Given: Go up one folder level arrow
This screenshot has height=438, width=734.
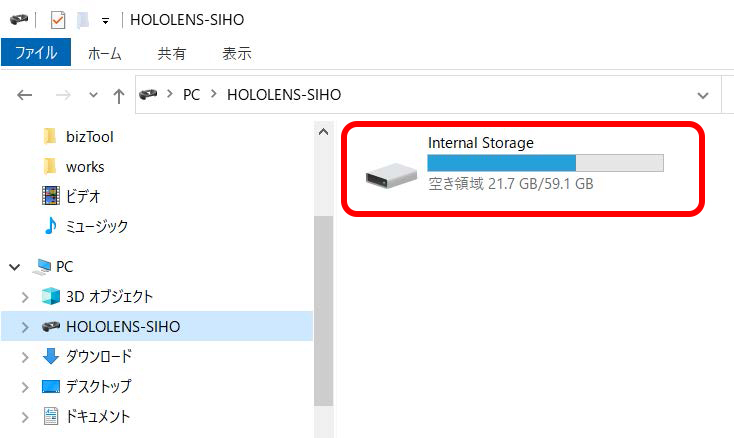Looking at the screenshot, I should tap(119, 95).
